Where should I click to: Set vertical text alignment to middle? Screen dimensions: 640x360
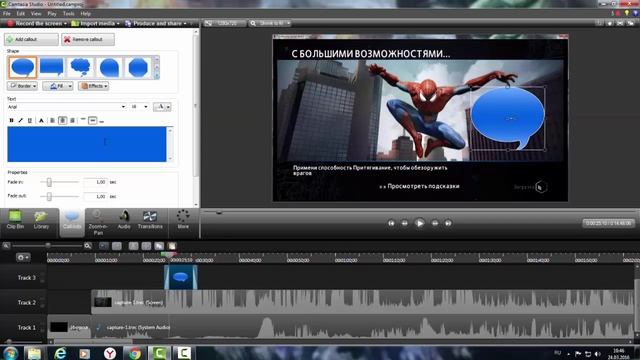[x=93, y=120]
